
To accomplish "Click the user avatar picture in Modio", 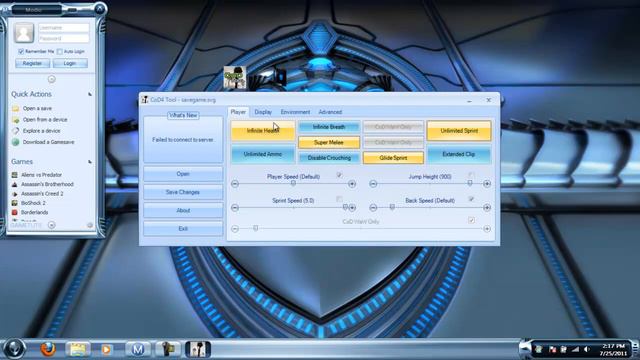I will [x=24, y=33].
